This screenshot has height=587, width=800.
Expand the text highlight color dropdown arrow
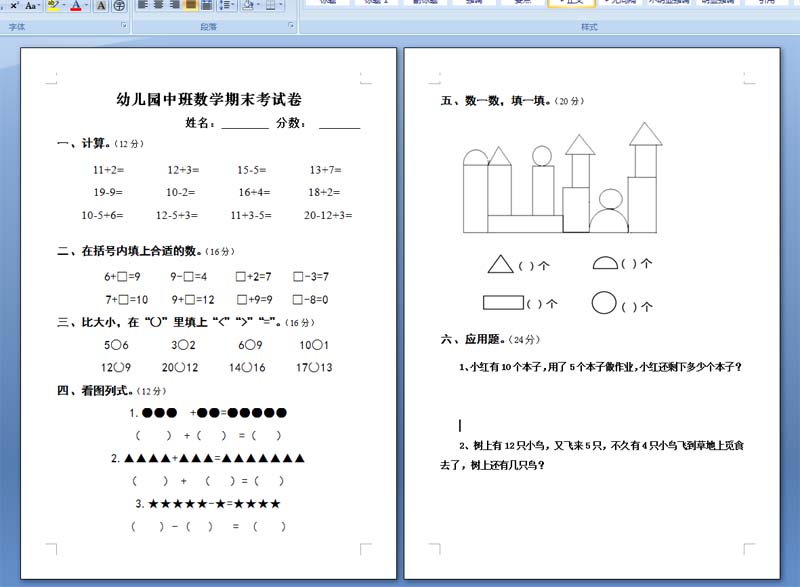click(x=63, y=5)
